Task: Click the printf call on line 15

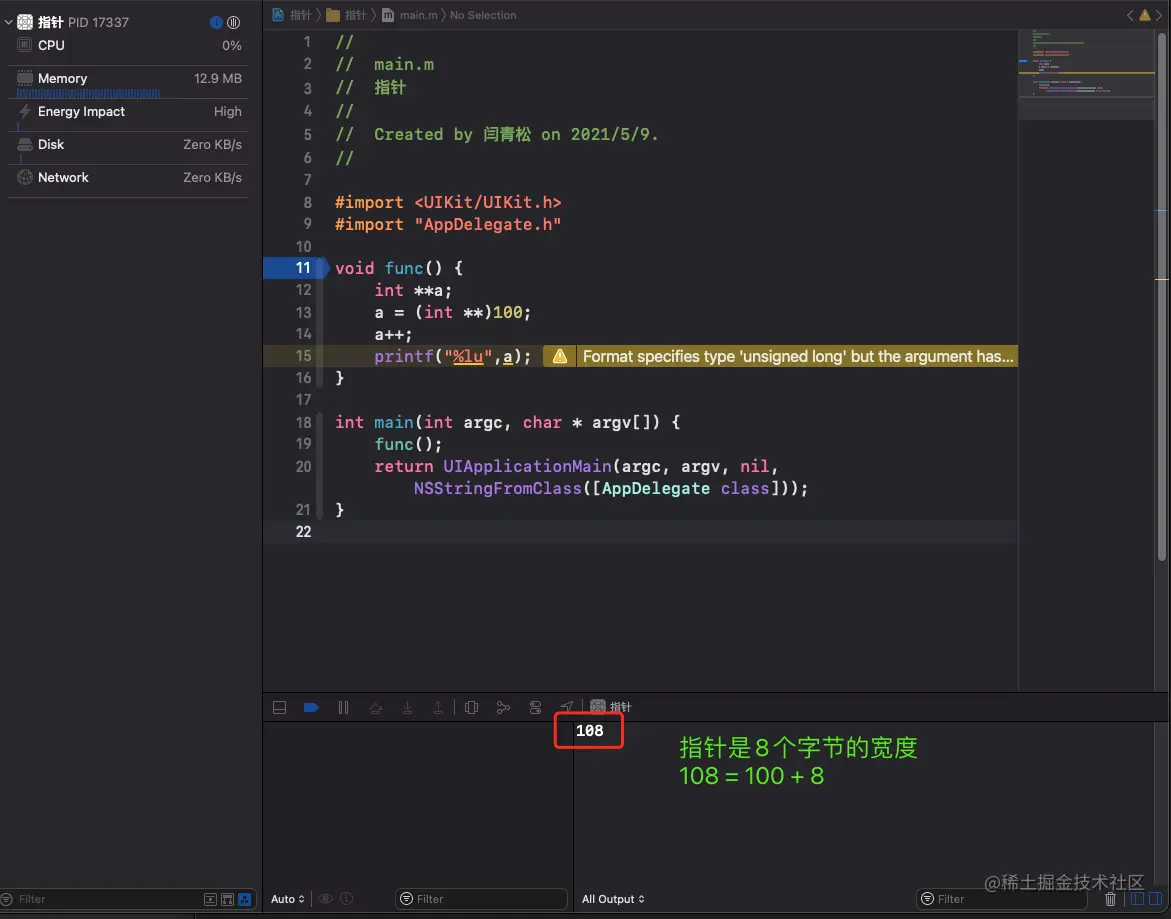Action: click(453, 357)
